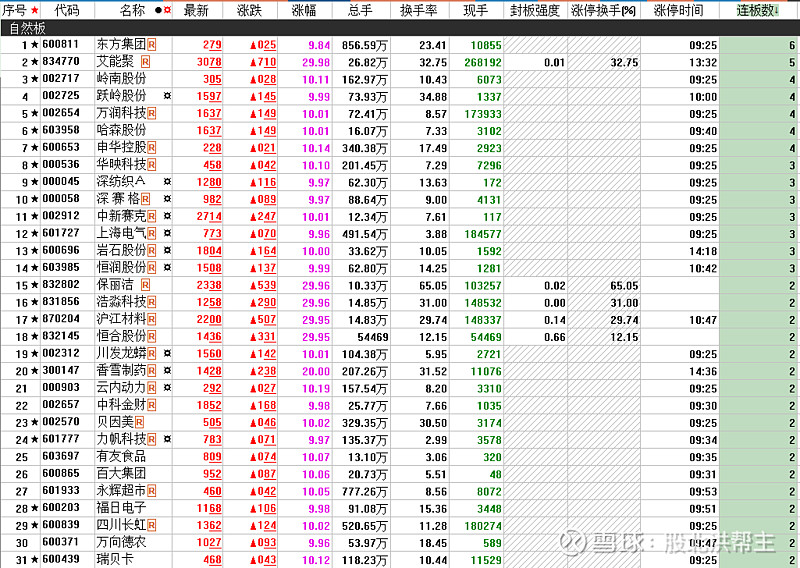
Task: Toggle the star marker for 四川长虹
Action: [35, 525]
